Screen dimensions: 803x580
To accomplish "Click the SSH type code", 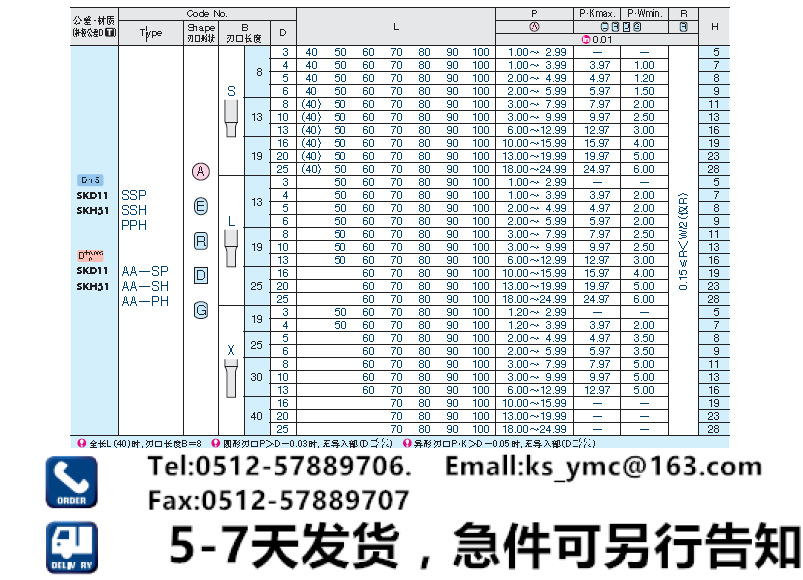I will click(134, 210).
